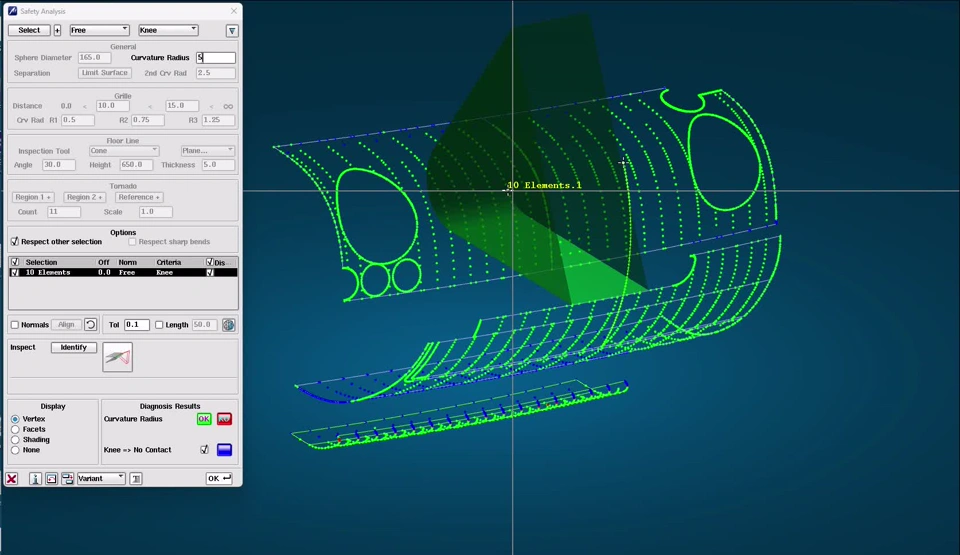Image resolution: width=960 pixels, height=555 pixels.
Task: Click the reset window icon next to info
Action: pyautogui.click(x=51, y=478)
